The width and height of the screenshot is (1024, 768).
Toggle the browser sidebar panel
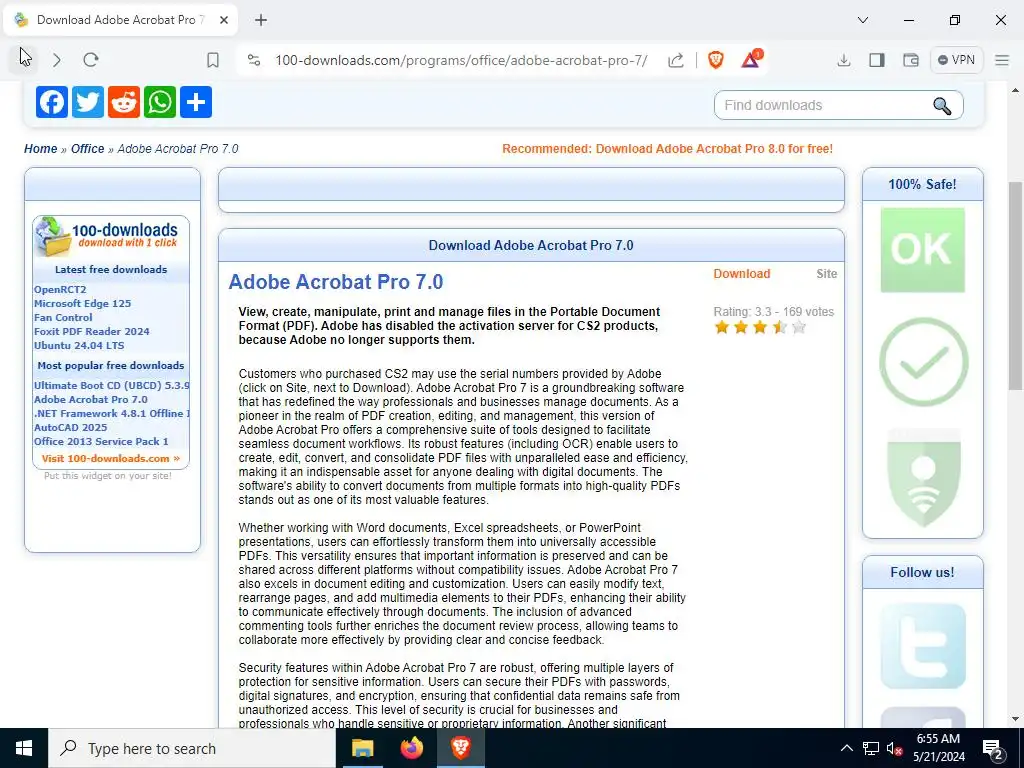(x=877, y=60)
